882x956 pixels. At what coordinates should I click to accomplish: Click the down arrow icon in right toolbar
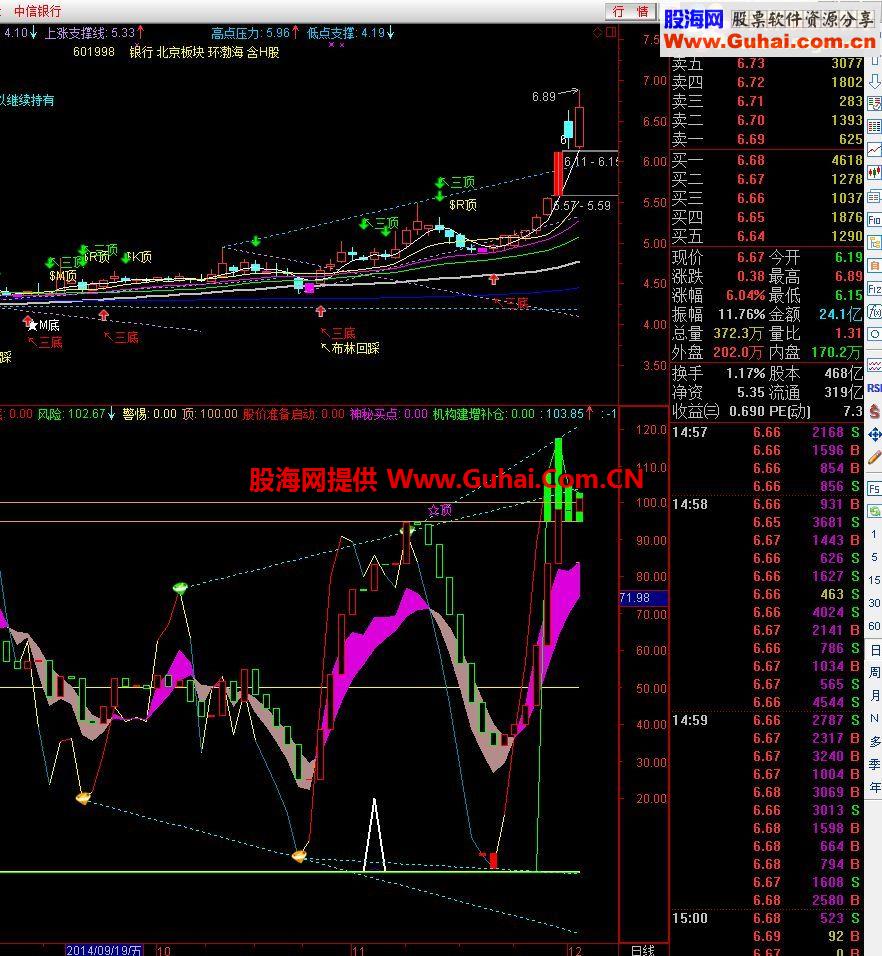(875, 82)
